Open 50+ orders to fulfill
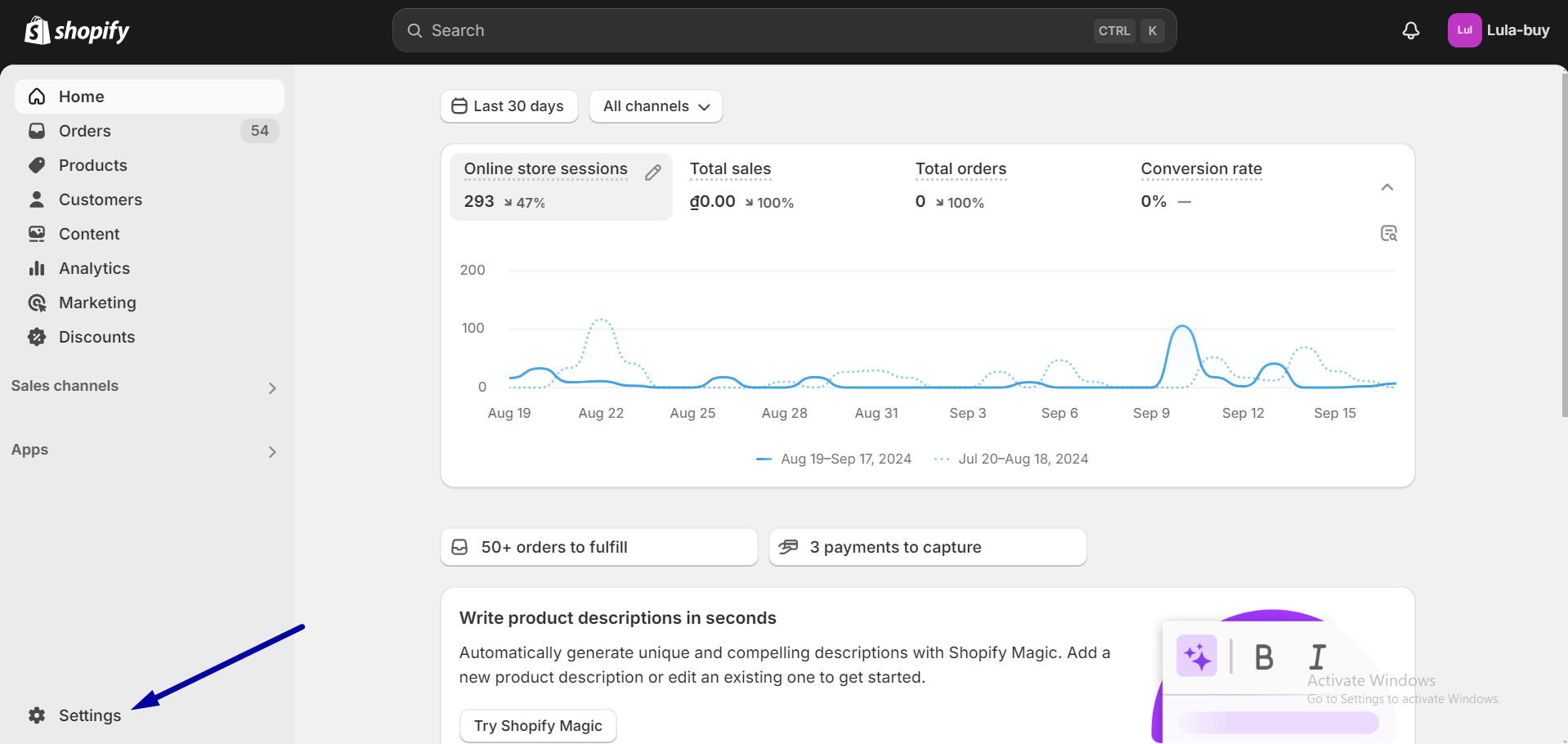The image size is (1568, 744). pos(599,547)
